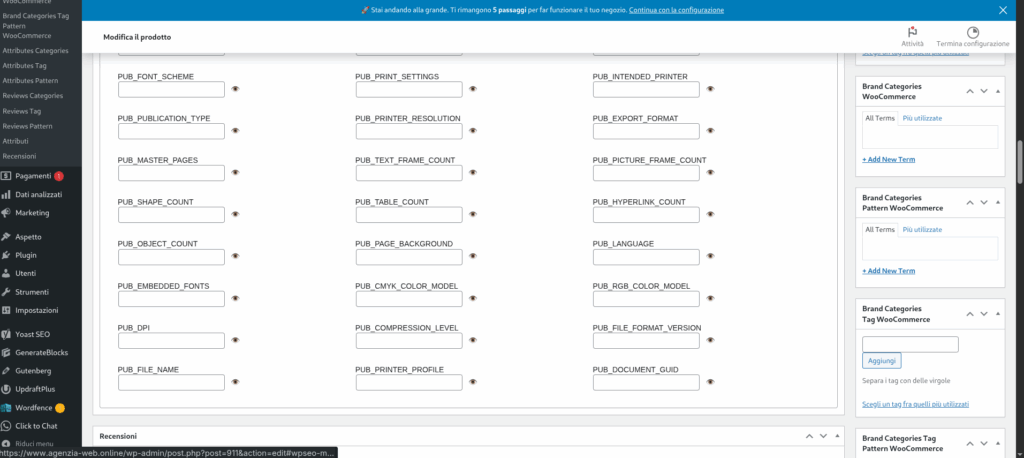The width and height of the screenshot is (1024, 458).
Task: Click the PUB_COMPRESSION_LEVEL input field
Action: pos(409,340)
